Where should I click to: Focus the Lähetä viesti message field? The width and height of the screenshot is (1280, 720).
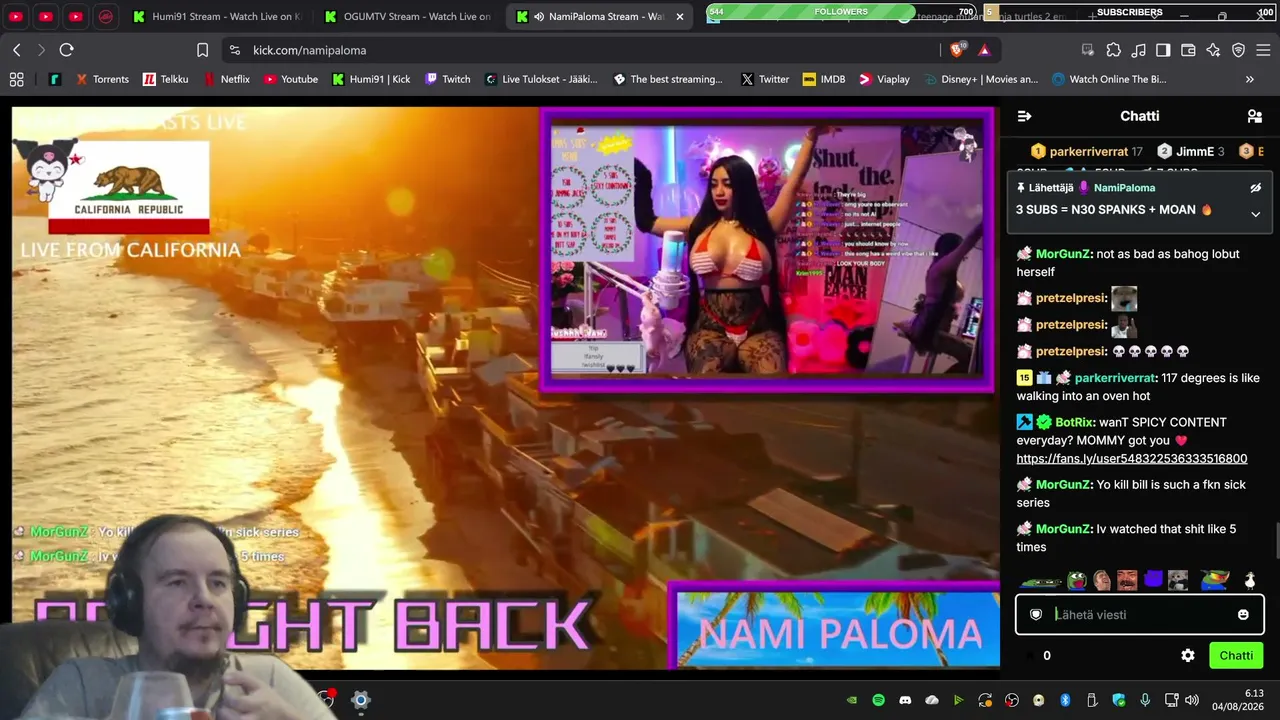click(x=1140, y=615)
